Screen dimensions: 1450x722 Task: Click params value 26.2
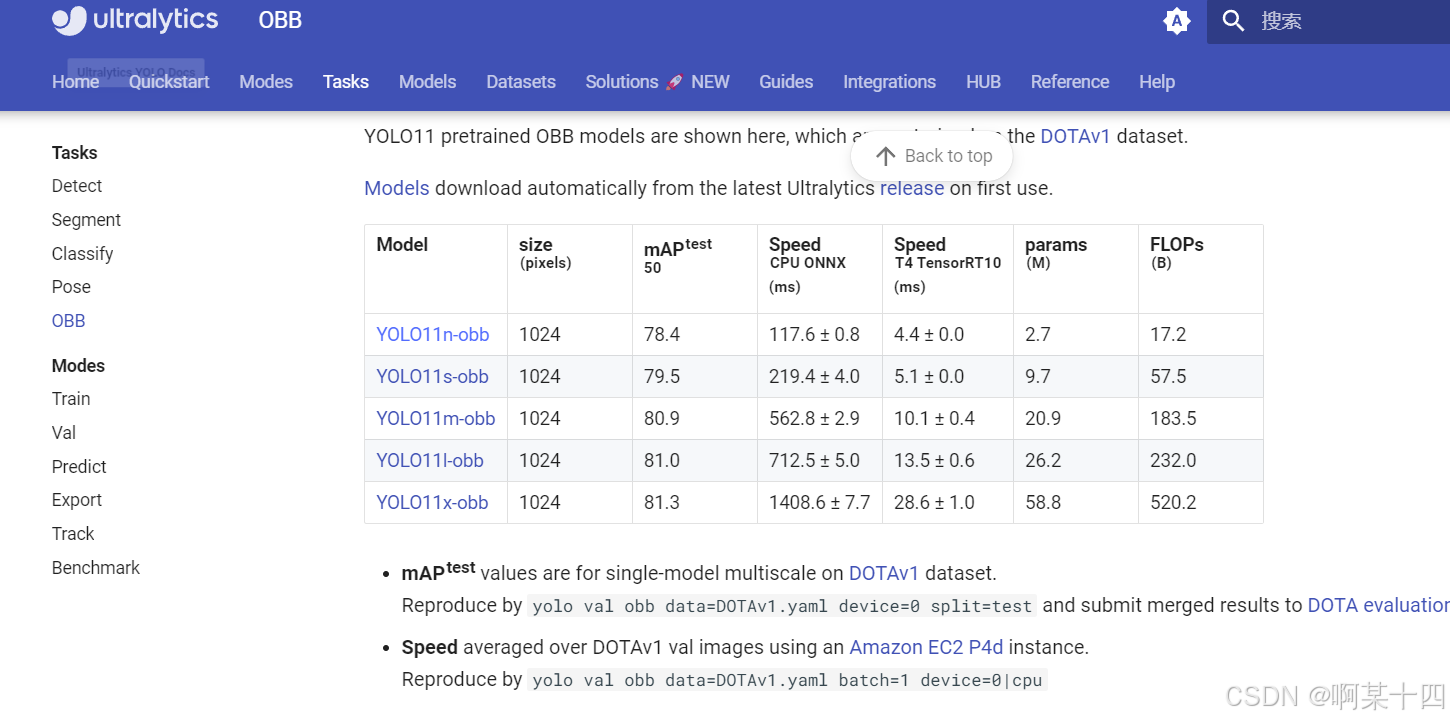point(1043,461)
